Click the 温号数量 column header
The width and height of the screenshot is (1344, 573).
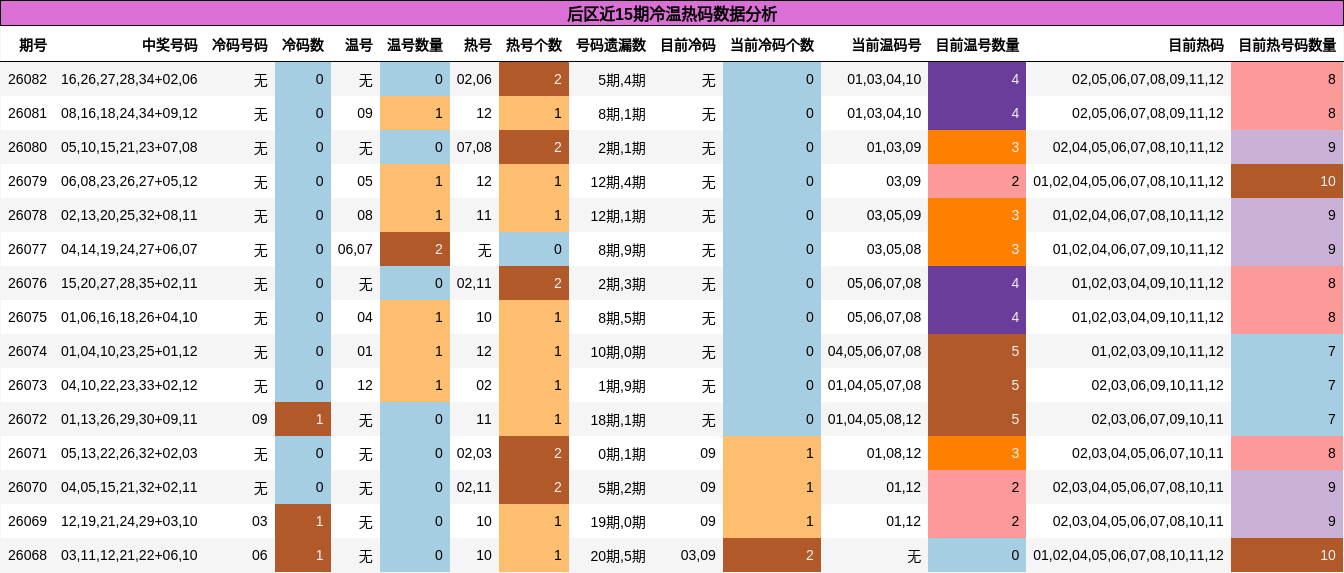pyautogui.click(x=415, y=45)
